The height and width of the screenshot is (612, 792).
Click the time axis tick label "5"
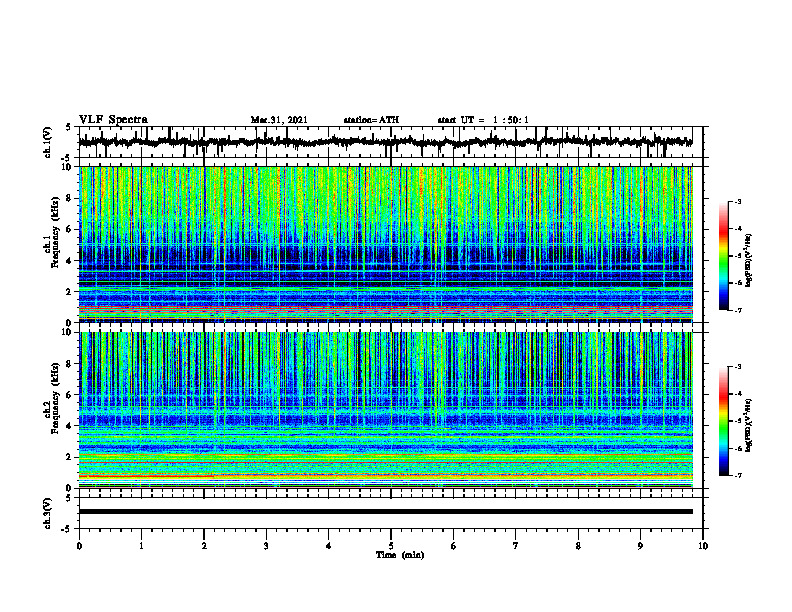point(391,546)
